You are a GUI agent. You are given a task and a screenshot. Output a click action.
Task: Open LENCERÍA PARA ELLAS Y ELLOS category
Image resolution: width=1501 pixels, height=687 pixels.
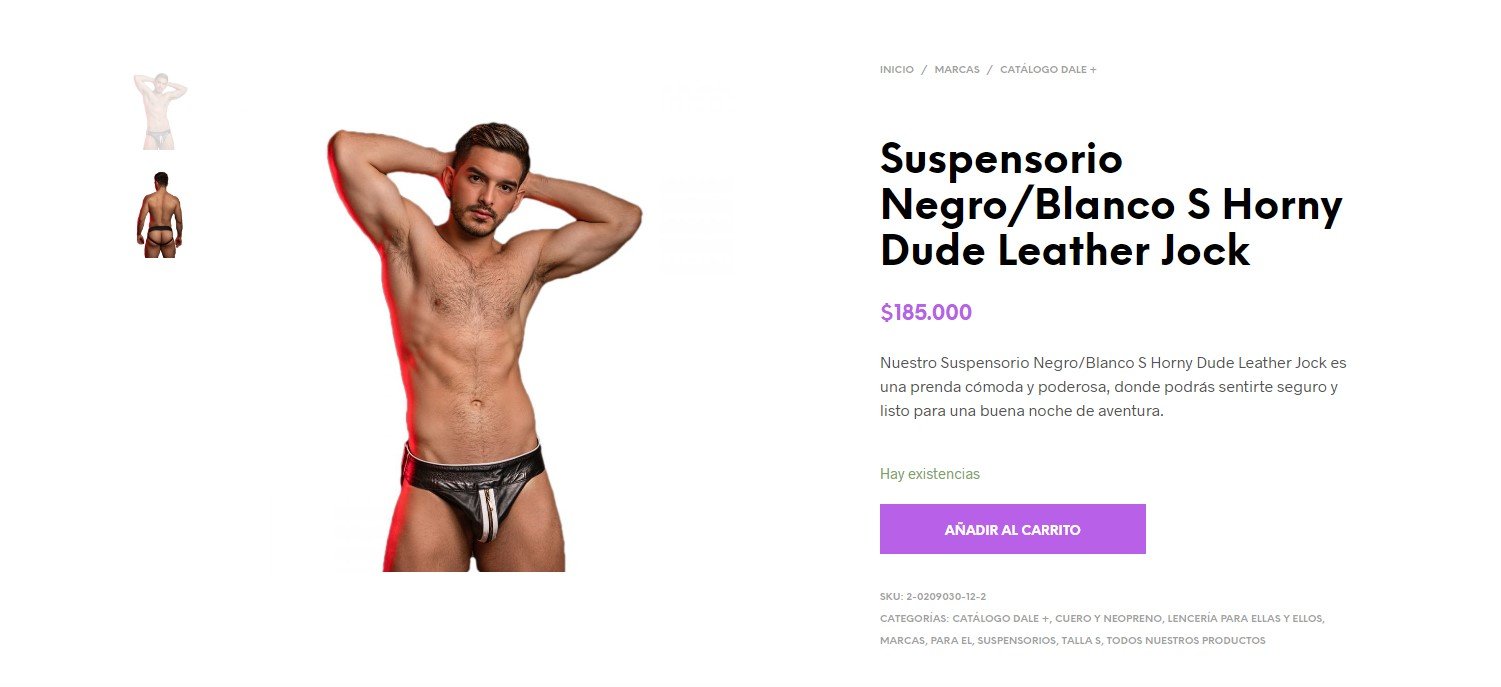tap(1245, 619)
